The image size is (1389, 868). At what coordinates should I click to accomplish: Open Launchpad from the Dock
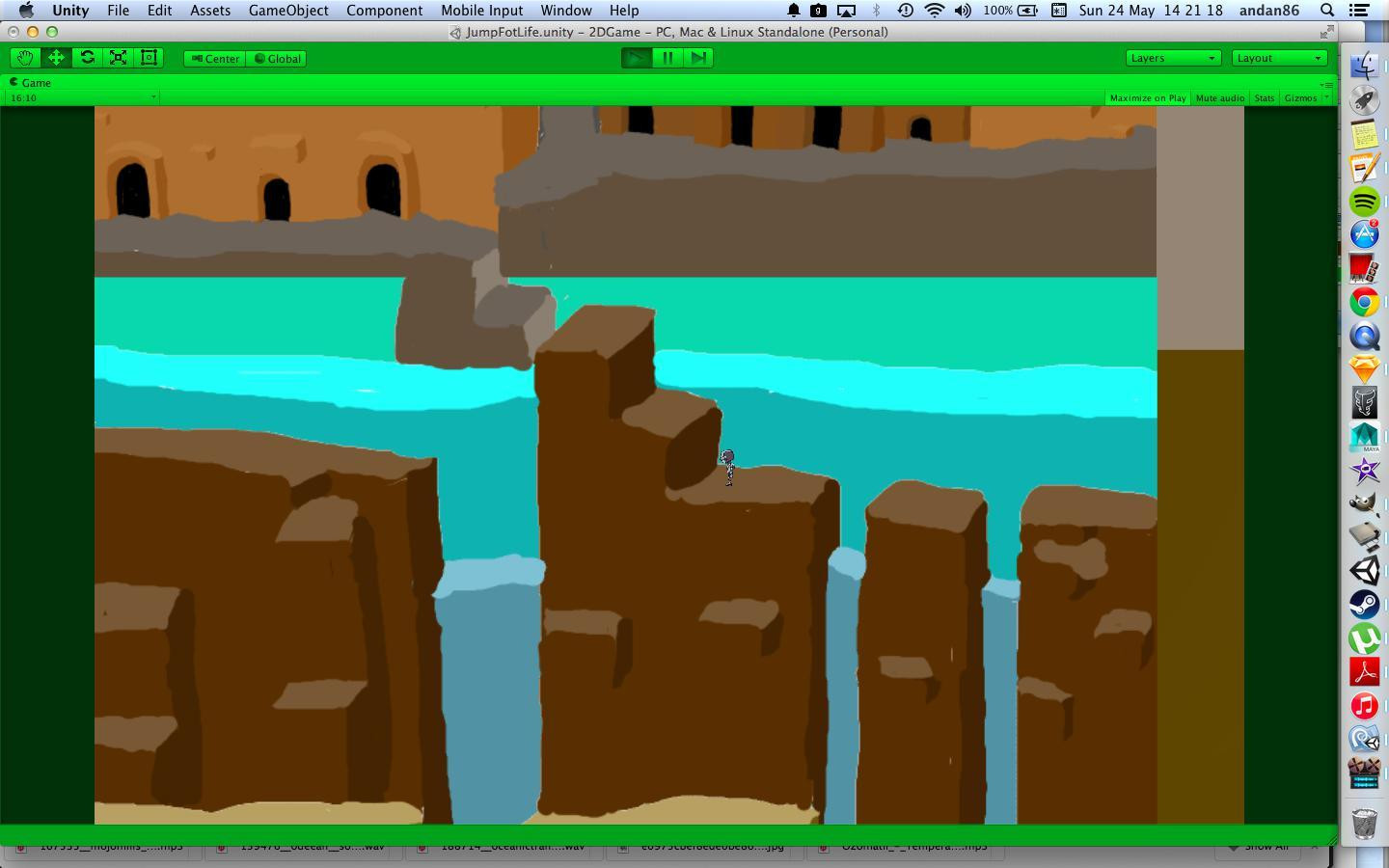pos(1364,99)
